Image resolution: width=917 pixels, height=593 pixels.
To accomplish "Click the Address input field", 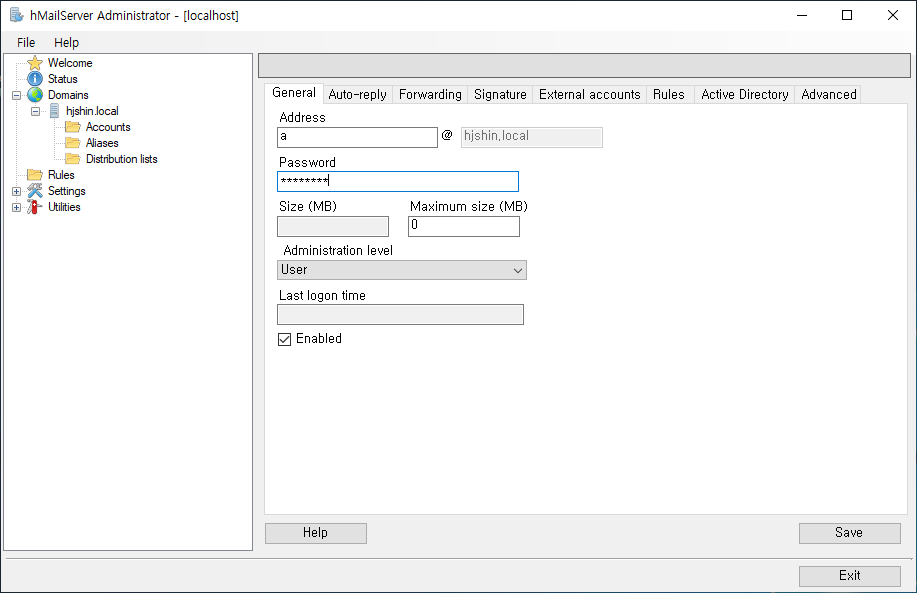I will [357, 137].
